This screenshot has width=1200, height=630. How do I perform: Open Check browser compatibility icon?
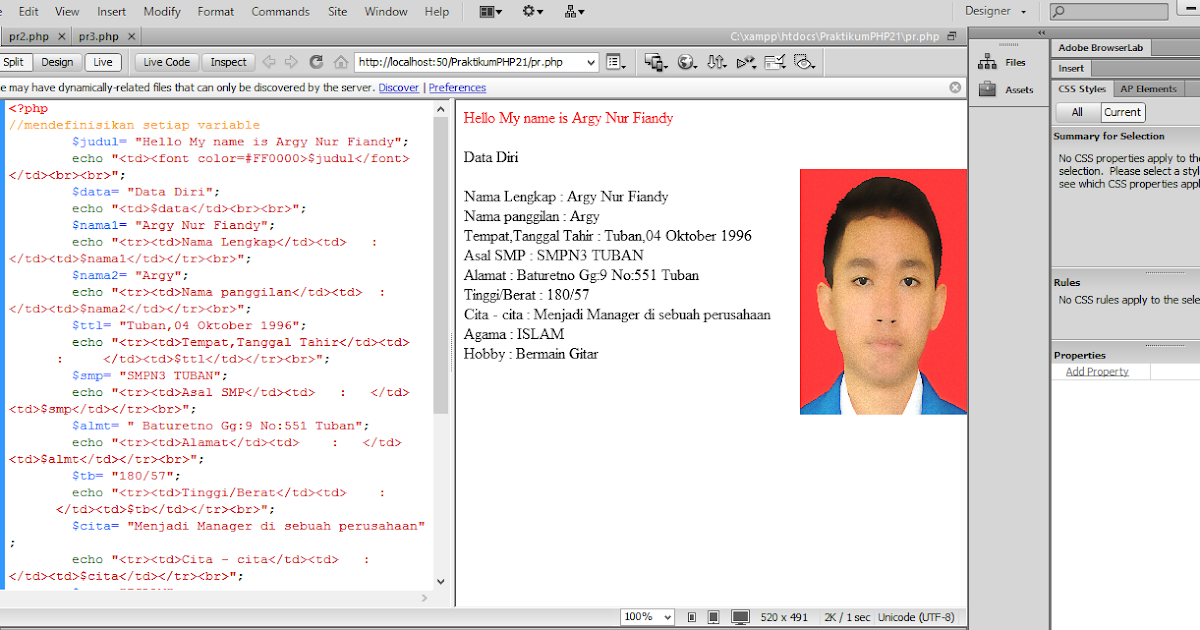775,62
